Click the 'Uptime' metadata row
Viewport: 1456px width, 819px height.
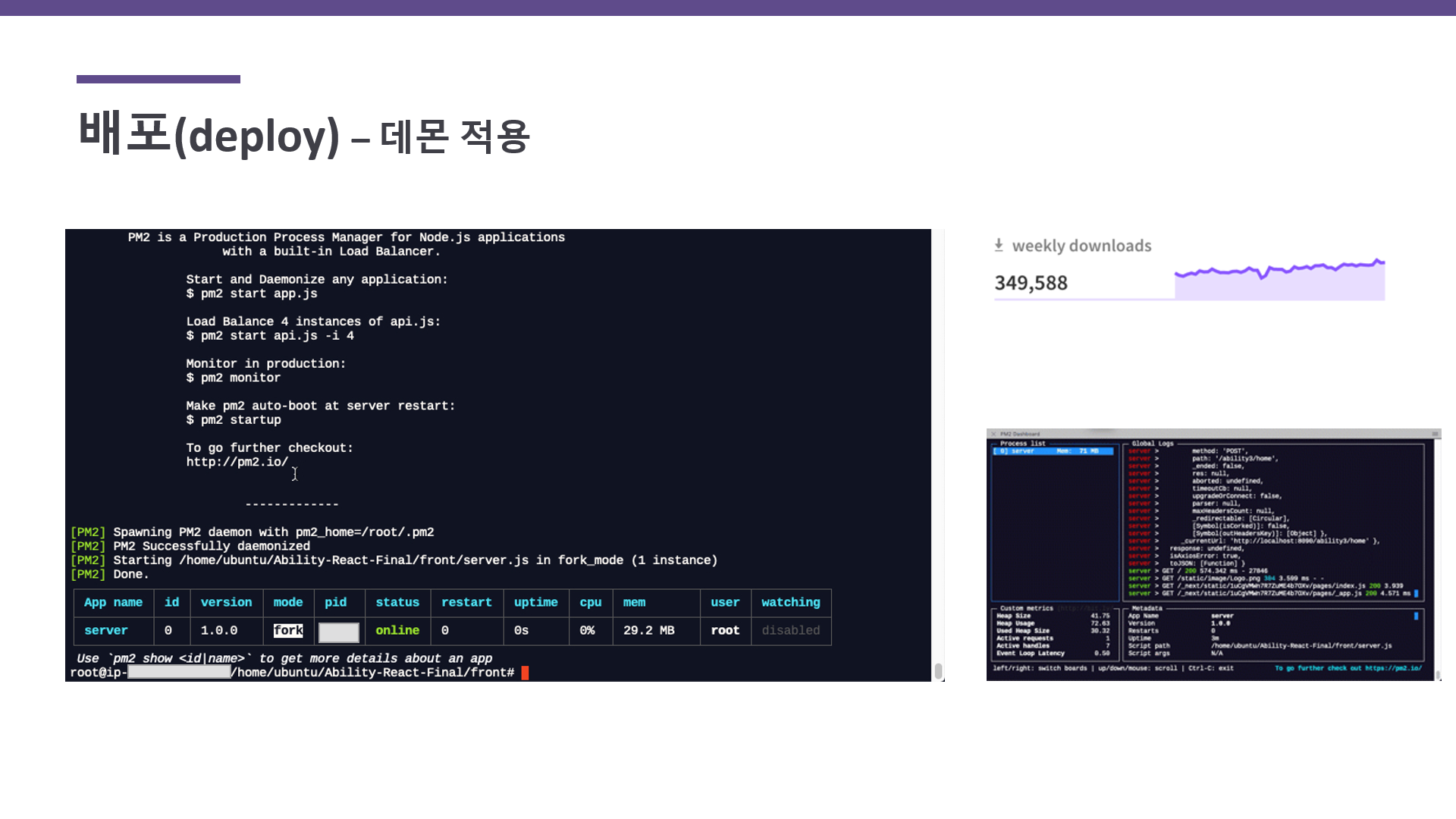pyautogui.click(x=1174, y=639)
